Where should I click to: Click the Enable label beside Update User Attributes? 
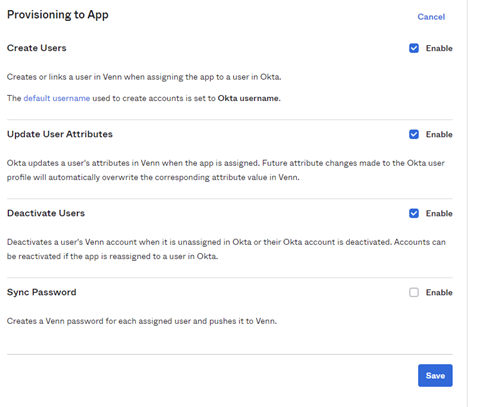[x=439, y=134]
